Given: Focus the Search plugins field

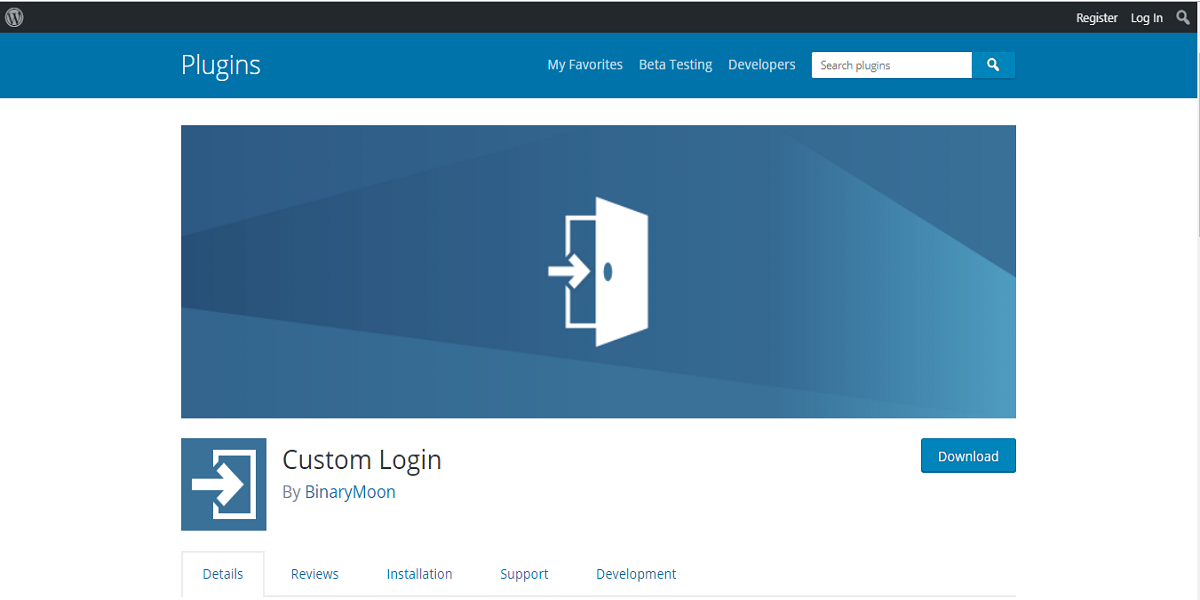Looking at the screenshot, I should tap(892, 65).
